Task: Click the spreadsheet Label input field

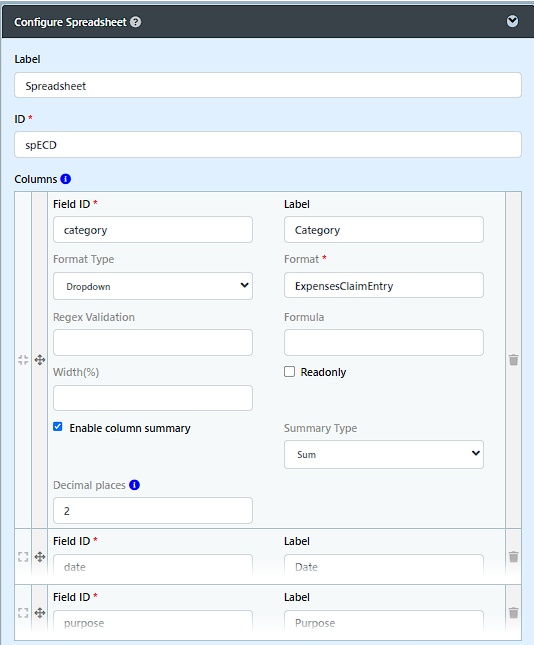Action: [x=268, y=86]
